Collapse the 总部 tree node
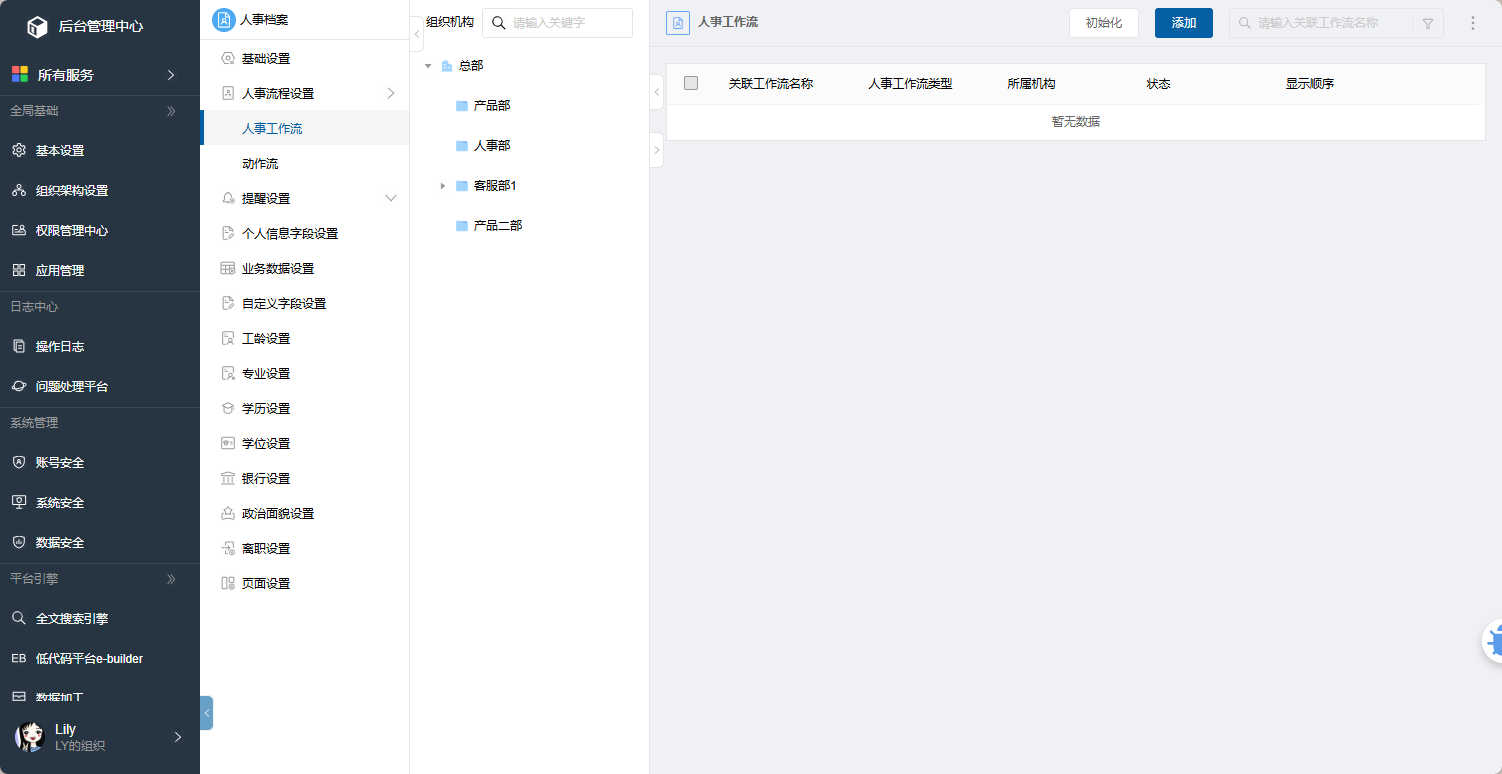 (x=428, y=66)
